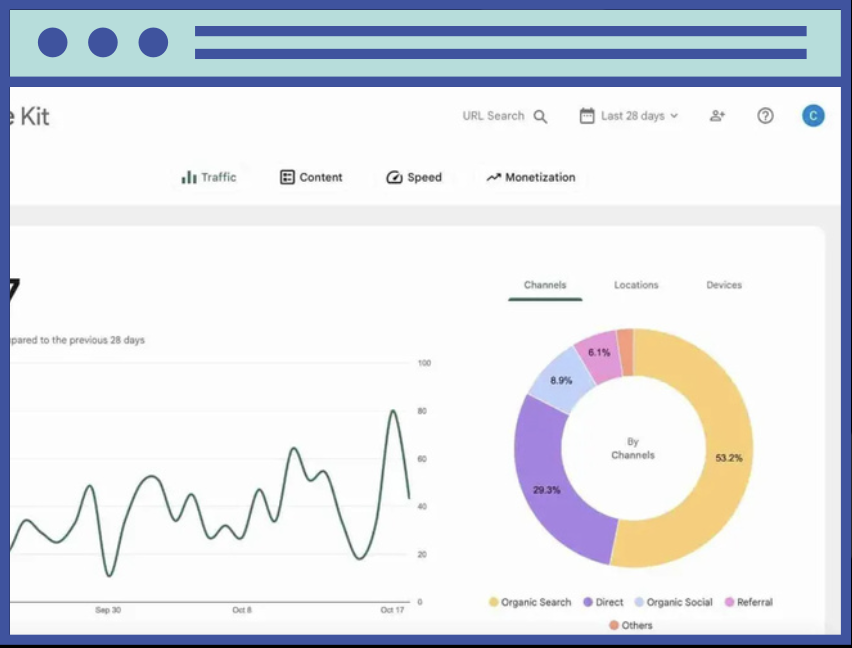
Task: Open the help question mark icon
Action: [x=765, y=116]
